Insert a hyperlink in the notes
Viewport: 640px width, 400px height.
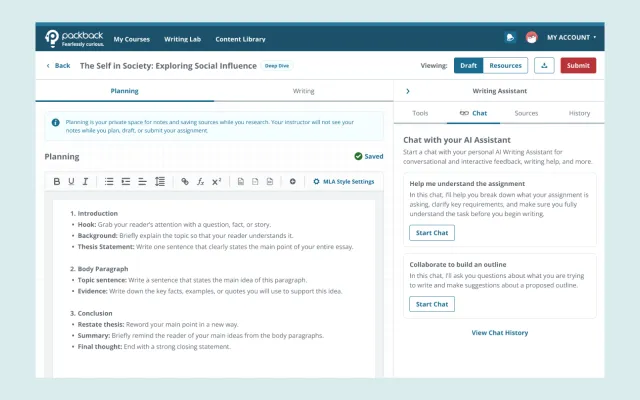[185, 182]
